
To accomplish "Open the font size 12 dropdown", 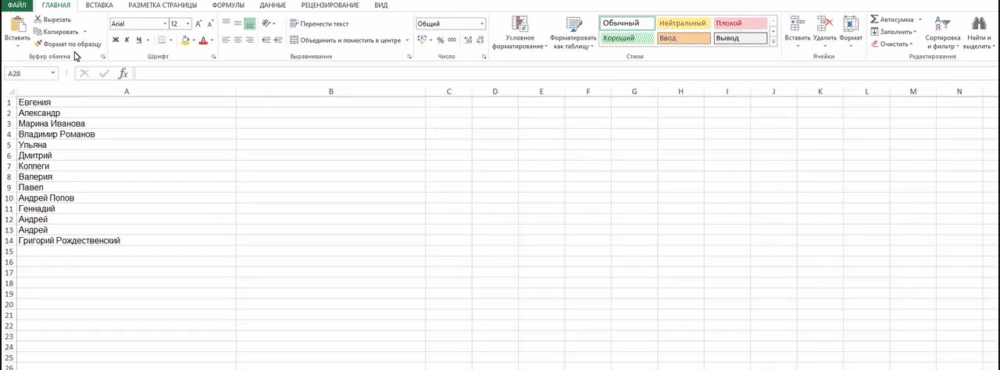I will tap(188, 24).
